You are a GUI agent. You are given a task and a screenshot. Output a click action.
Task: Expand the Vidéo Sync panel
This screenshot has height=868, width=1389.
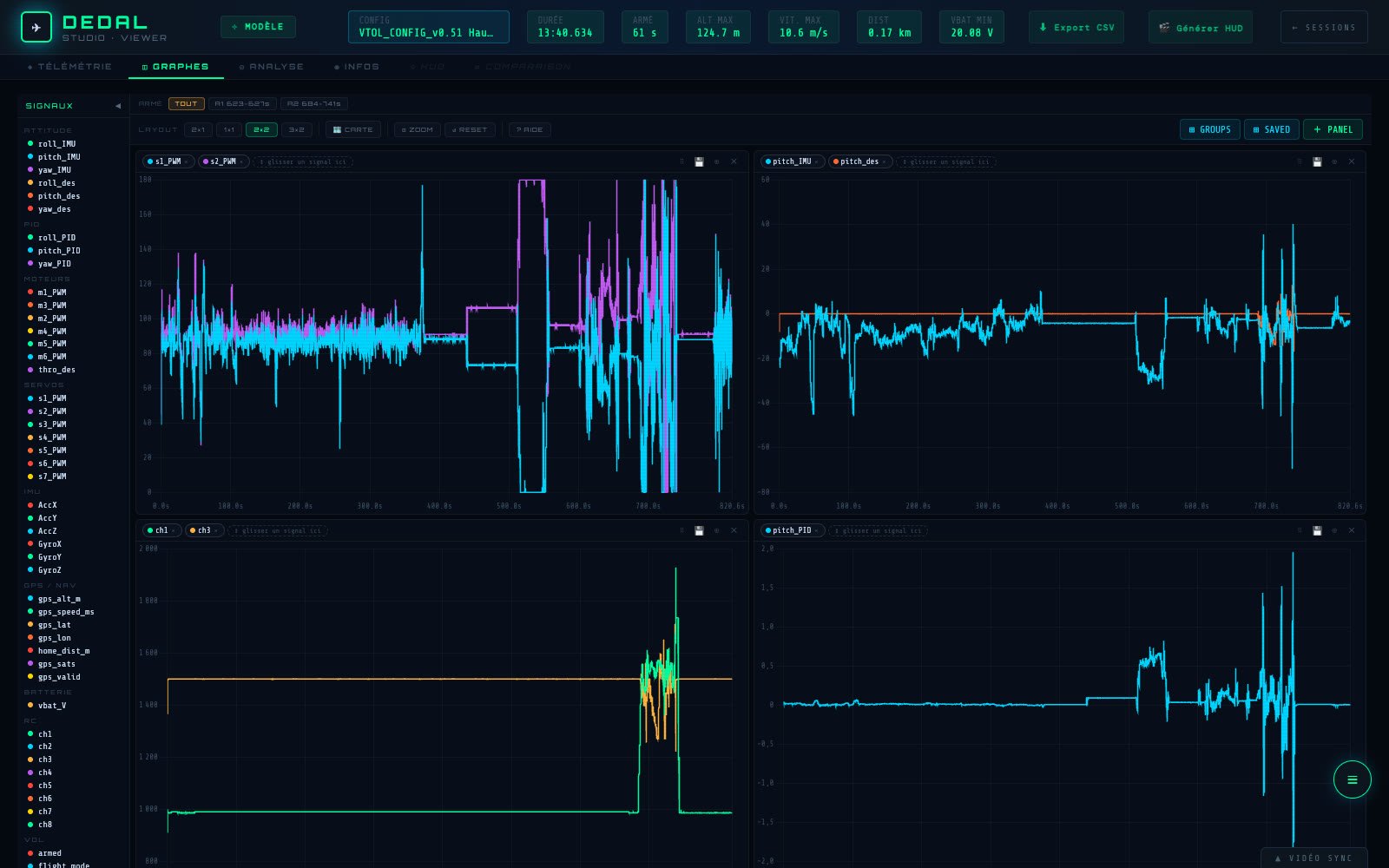point(1313,858)
